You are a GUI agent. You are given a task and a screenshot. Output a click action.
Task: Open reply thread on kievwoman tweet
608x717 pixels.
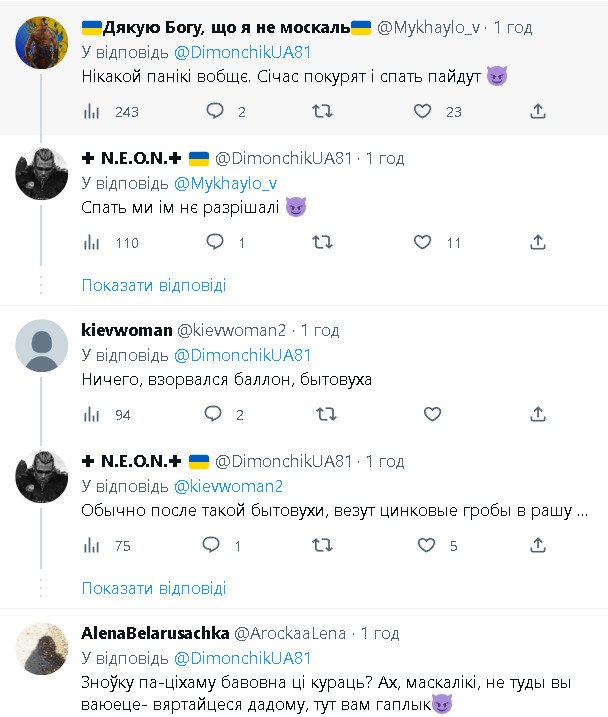213,414
